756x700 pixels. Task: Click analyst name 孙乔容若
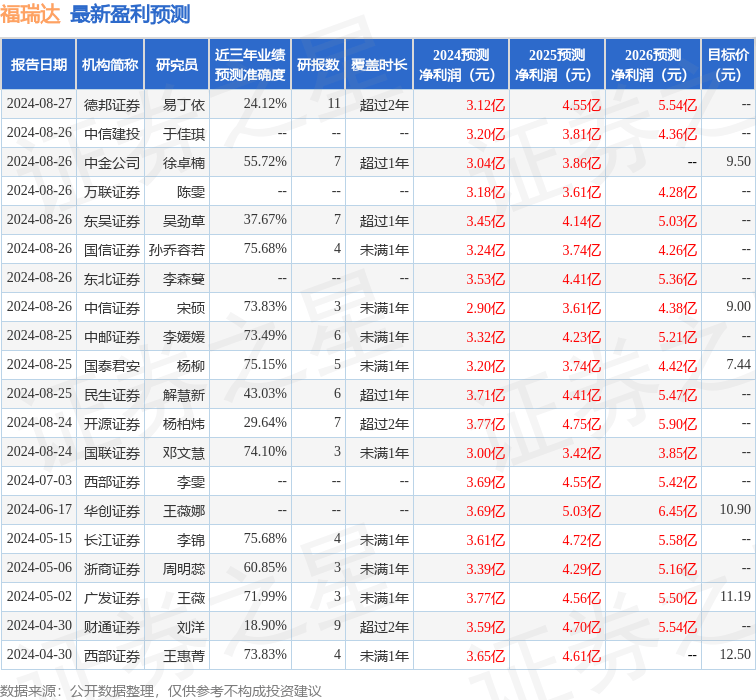(177, 250)
